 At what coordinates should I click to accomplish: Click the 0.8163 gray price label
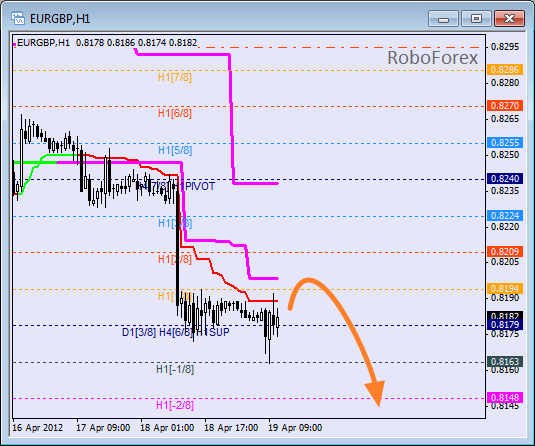[x=505, y=361]
